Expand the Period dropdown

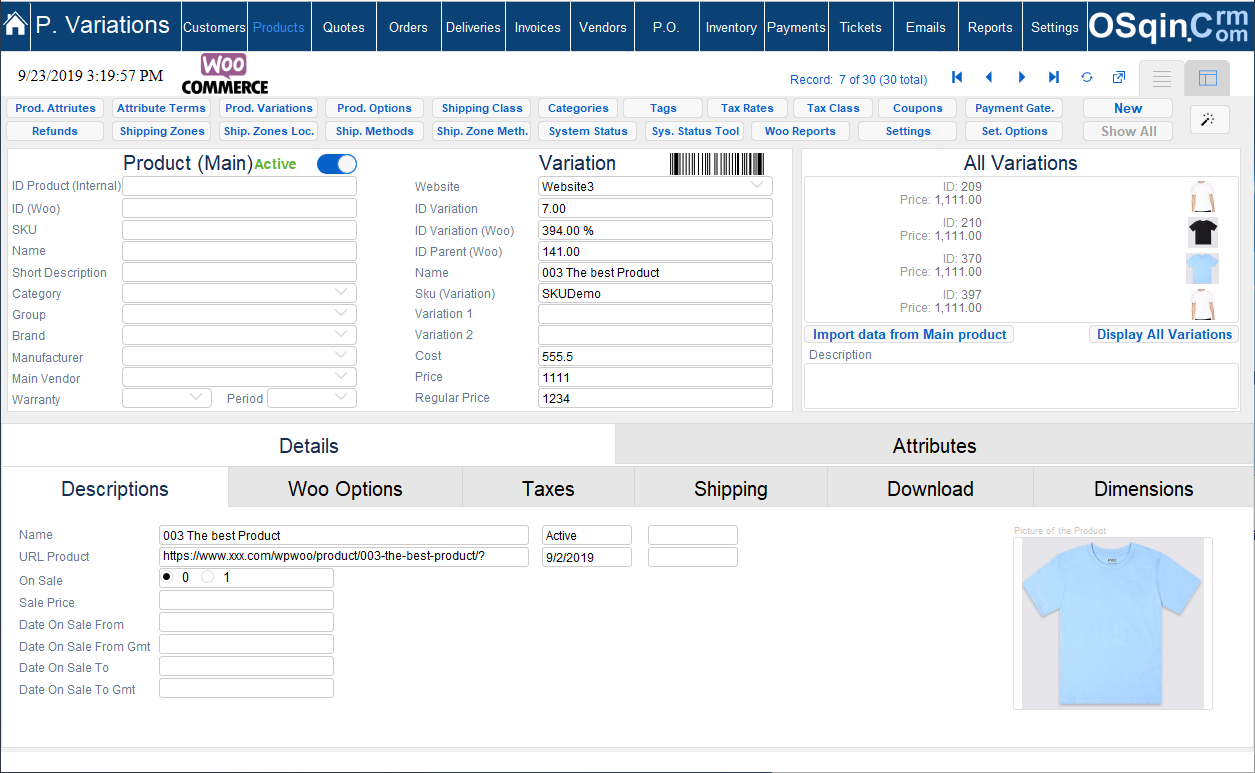tap(312, 398)
